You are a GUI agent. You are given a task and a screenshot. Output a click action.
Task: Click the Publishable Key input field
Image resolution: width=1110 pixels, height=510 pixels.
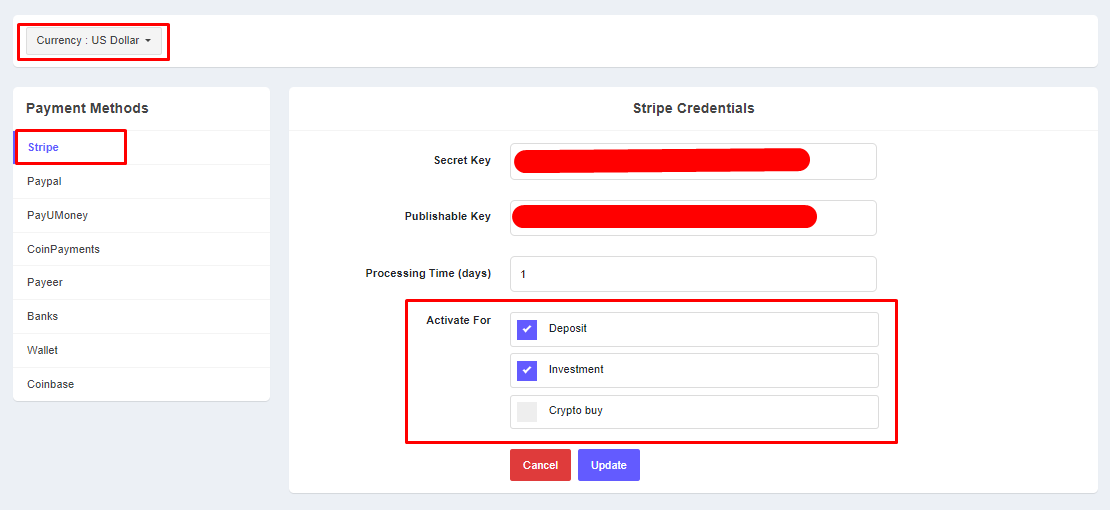pyautogui.click(x=692, y=218)
